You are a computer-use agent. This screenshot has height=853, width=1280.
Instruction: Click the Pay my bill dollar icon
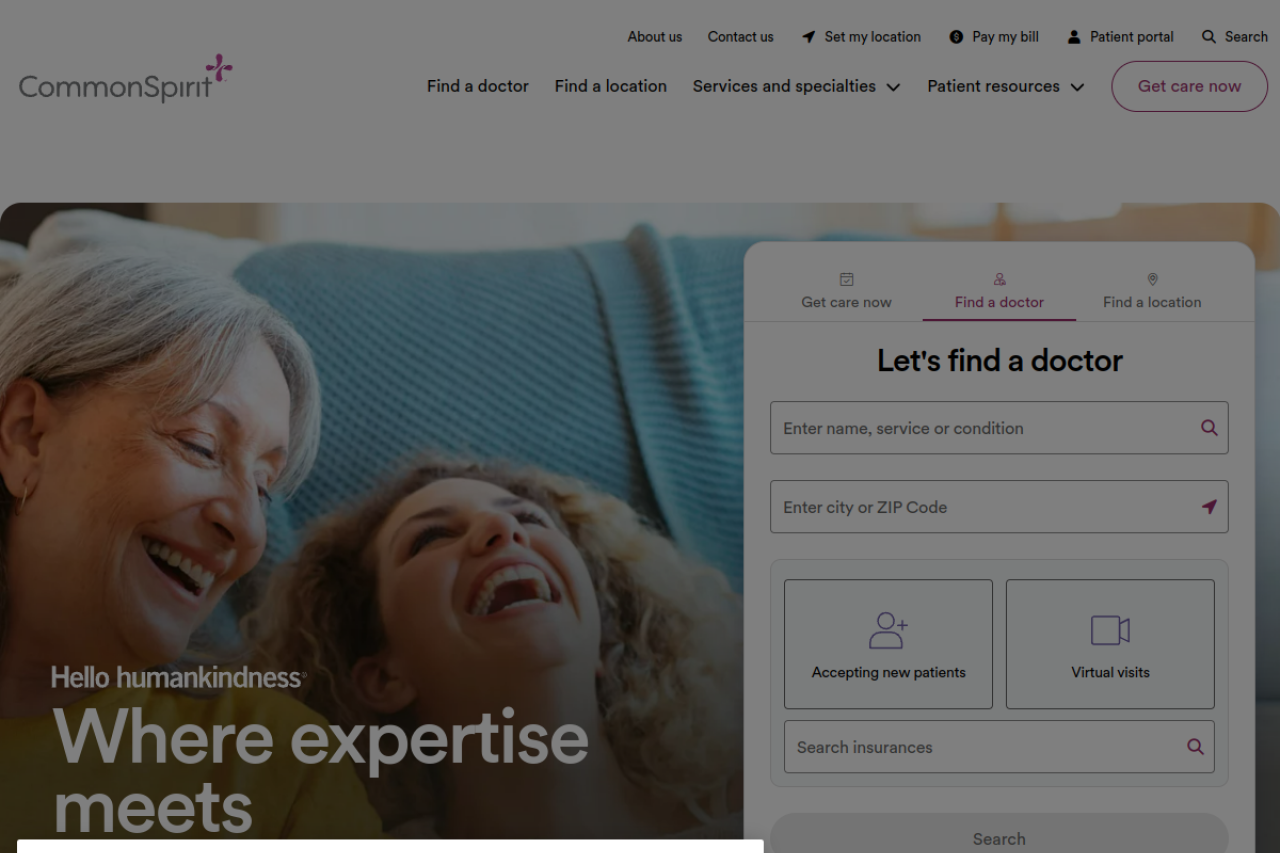point(956,37)
